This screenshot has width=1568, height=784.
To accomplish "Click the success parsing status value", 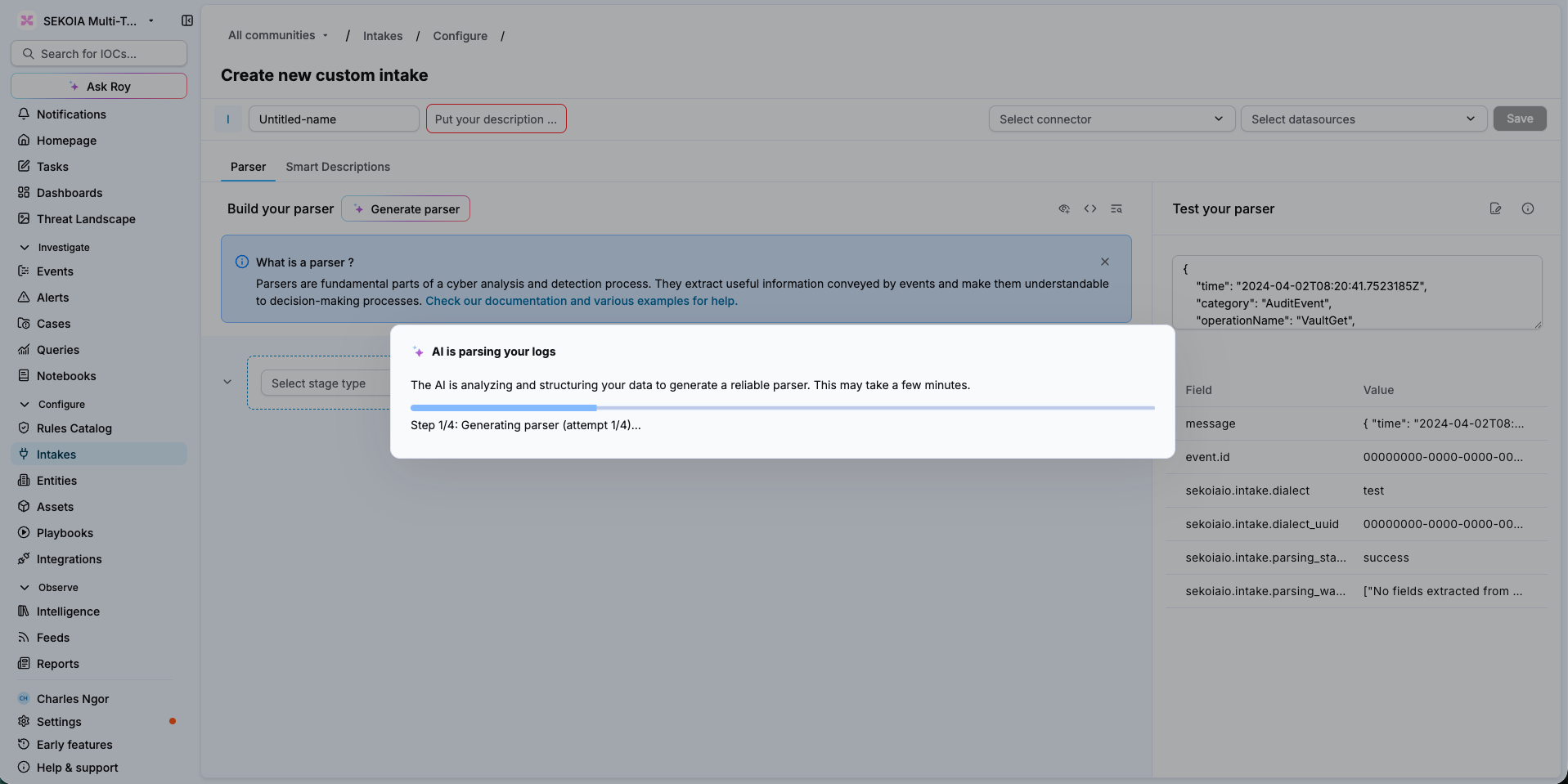I will 1386,558.
